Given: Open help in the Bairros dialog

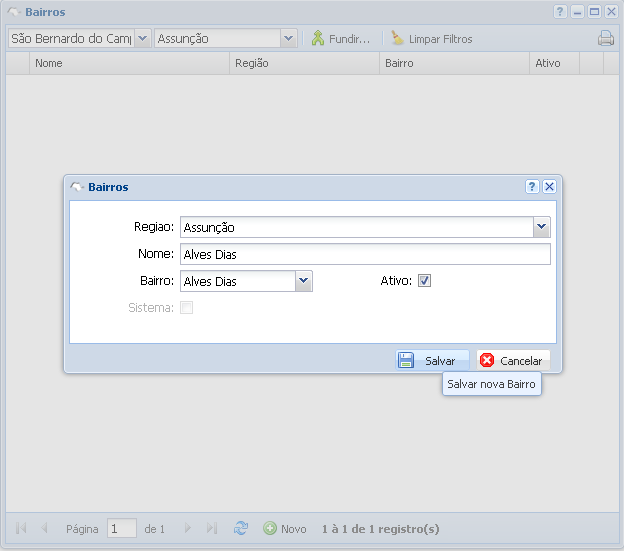Looking at the screenshot, I should (x=532, y=187).
